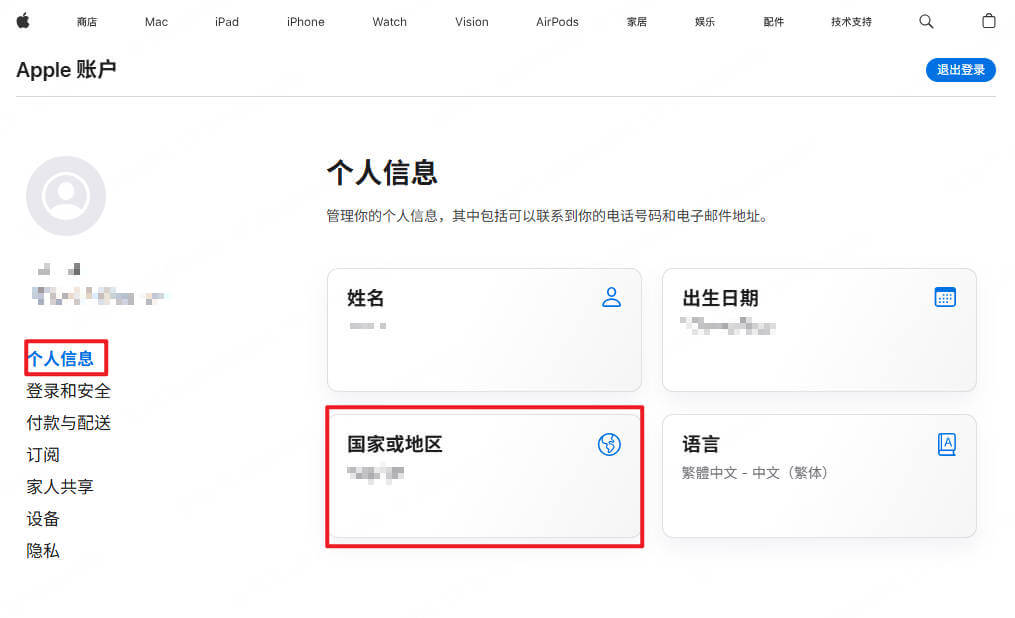Screen dimensions: 1015x618
Task: Open the 娱乐 menu item
Action: pos(705,22)
